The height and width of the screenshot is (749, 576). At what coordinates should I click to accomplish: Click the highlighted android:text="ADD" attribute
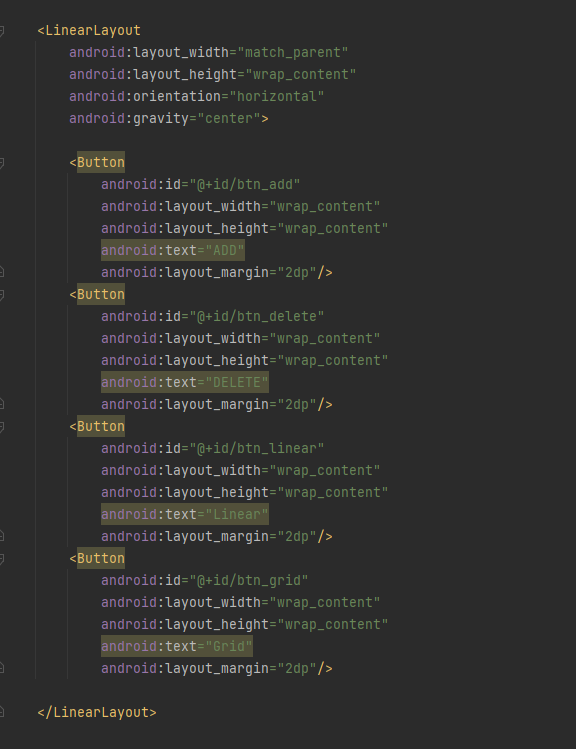(173, 250)
